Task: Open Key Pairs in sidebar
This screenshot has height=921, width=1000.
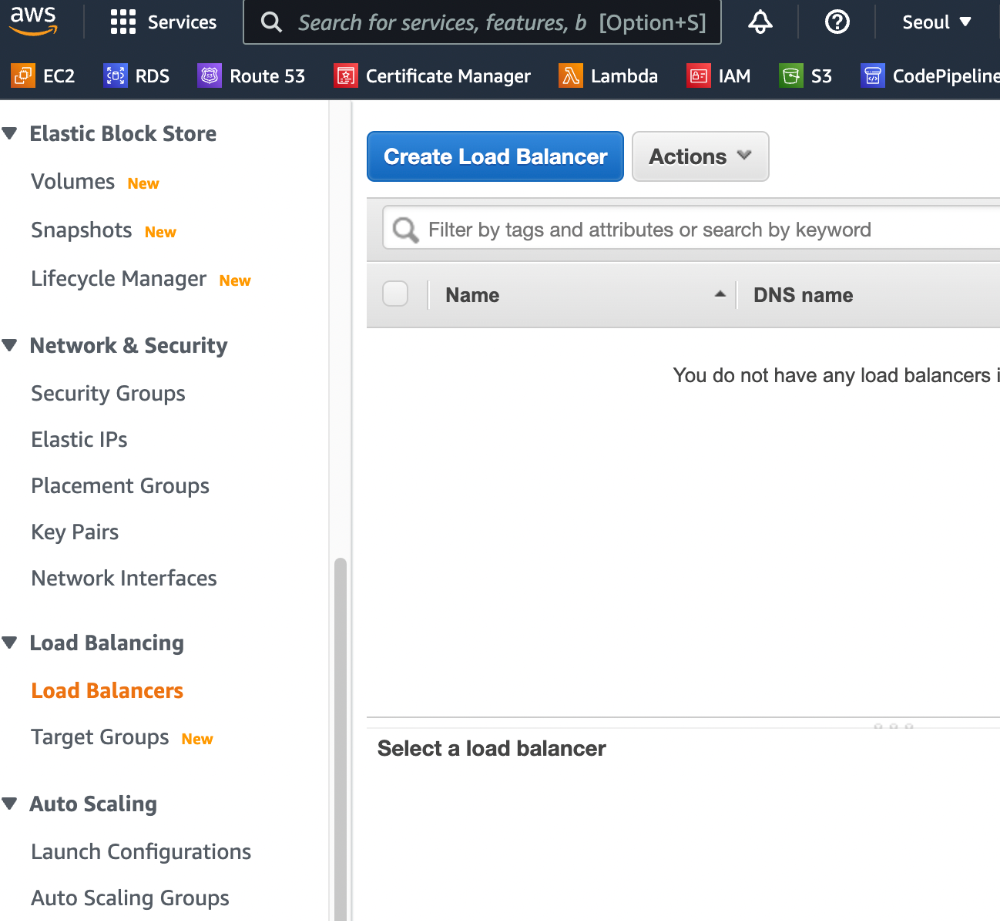Action: coord(75,532)
